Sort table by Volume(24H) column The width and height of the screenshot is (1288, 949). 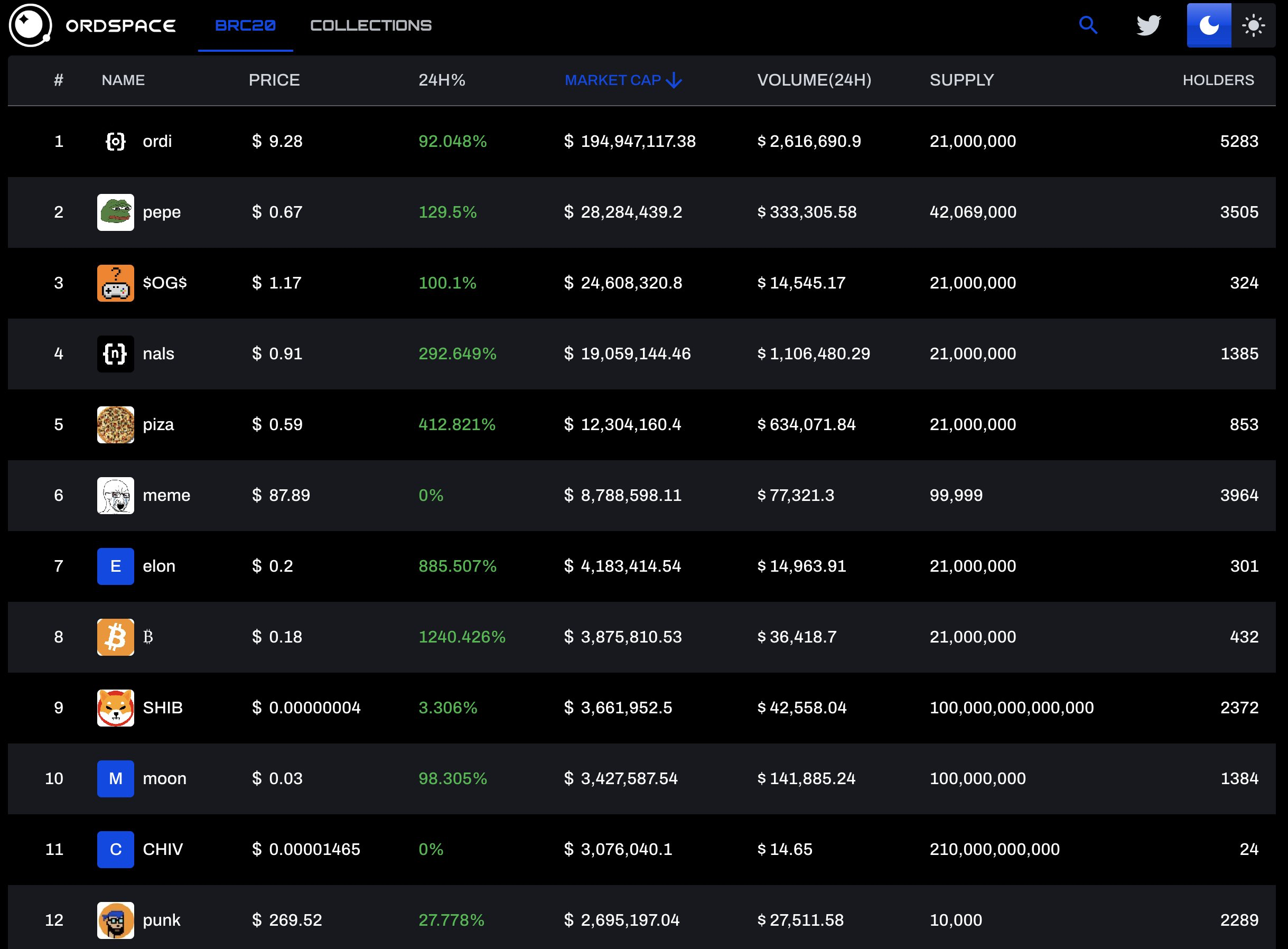pos(814,80)
